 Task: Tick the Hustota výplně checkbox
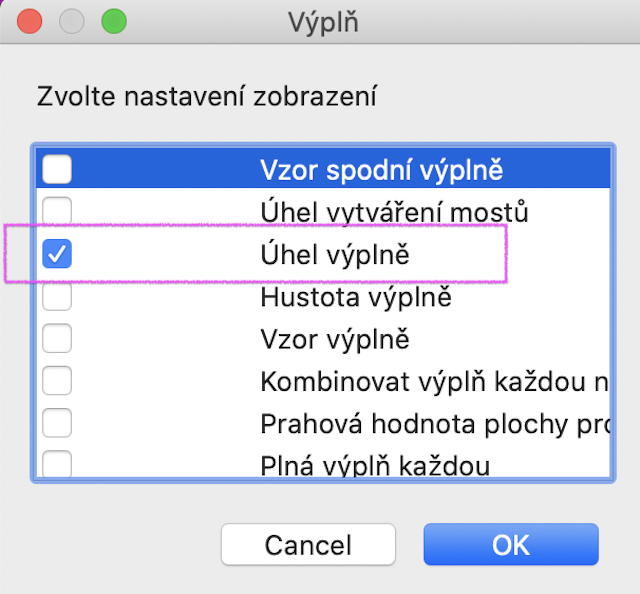tap(57, 297)
